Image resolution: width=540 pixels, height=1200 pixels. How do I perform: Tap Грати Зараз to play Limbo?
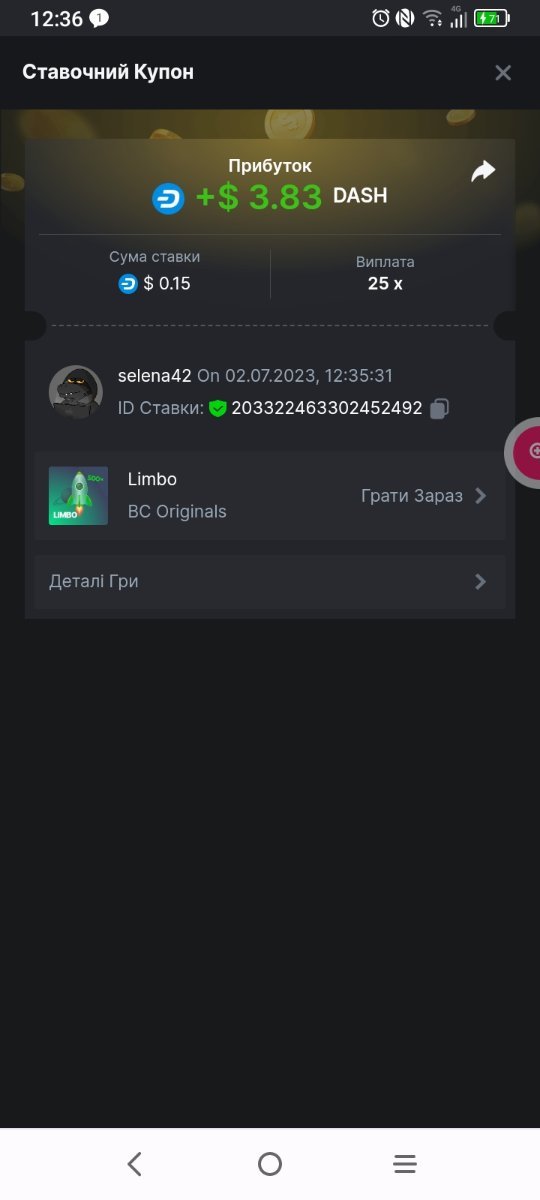coord(412,496)
